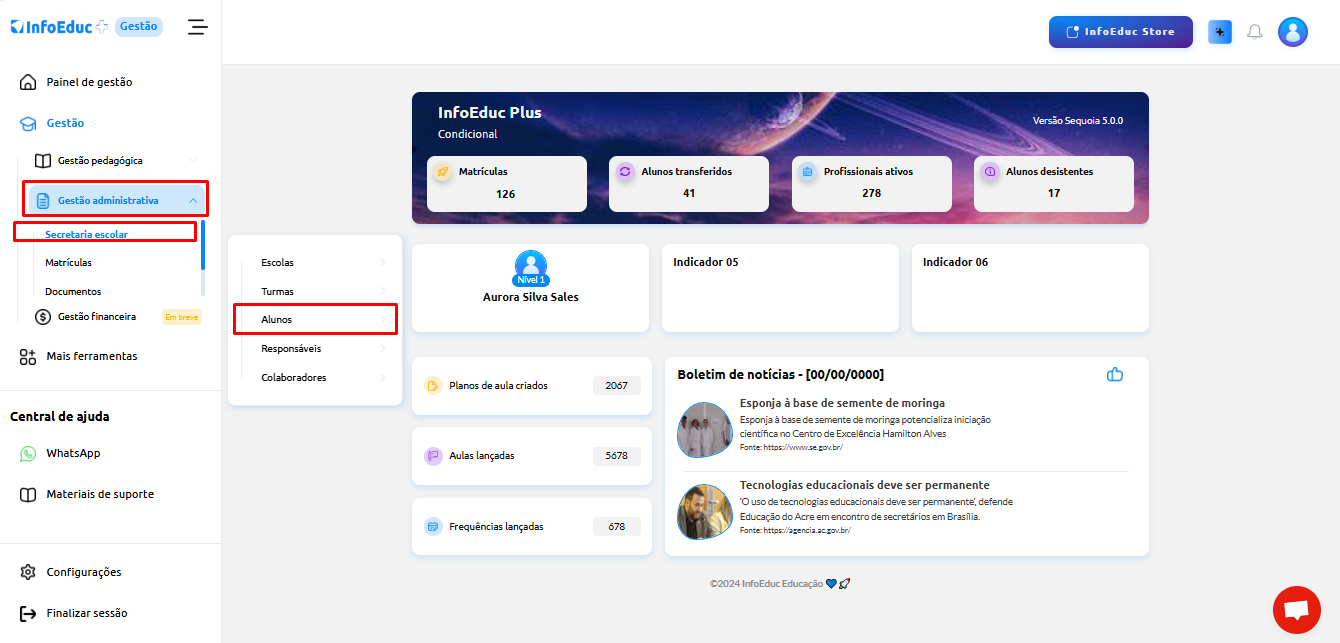Click the WhatsApp icon
The width and height of the screenshot is (1340, 643).
tap(29, 453)
